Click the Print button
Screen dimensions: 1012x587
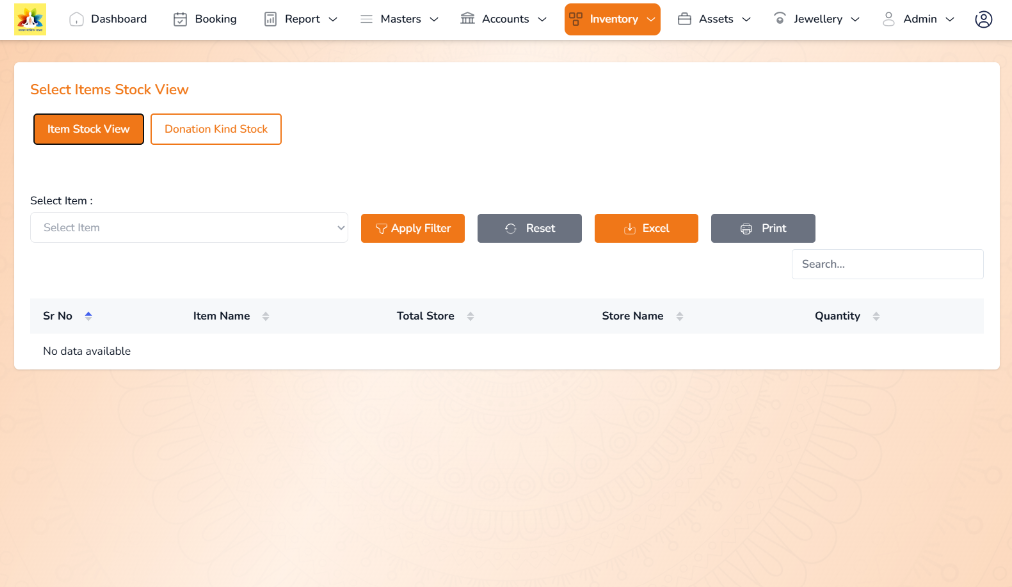click(763, 228)
